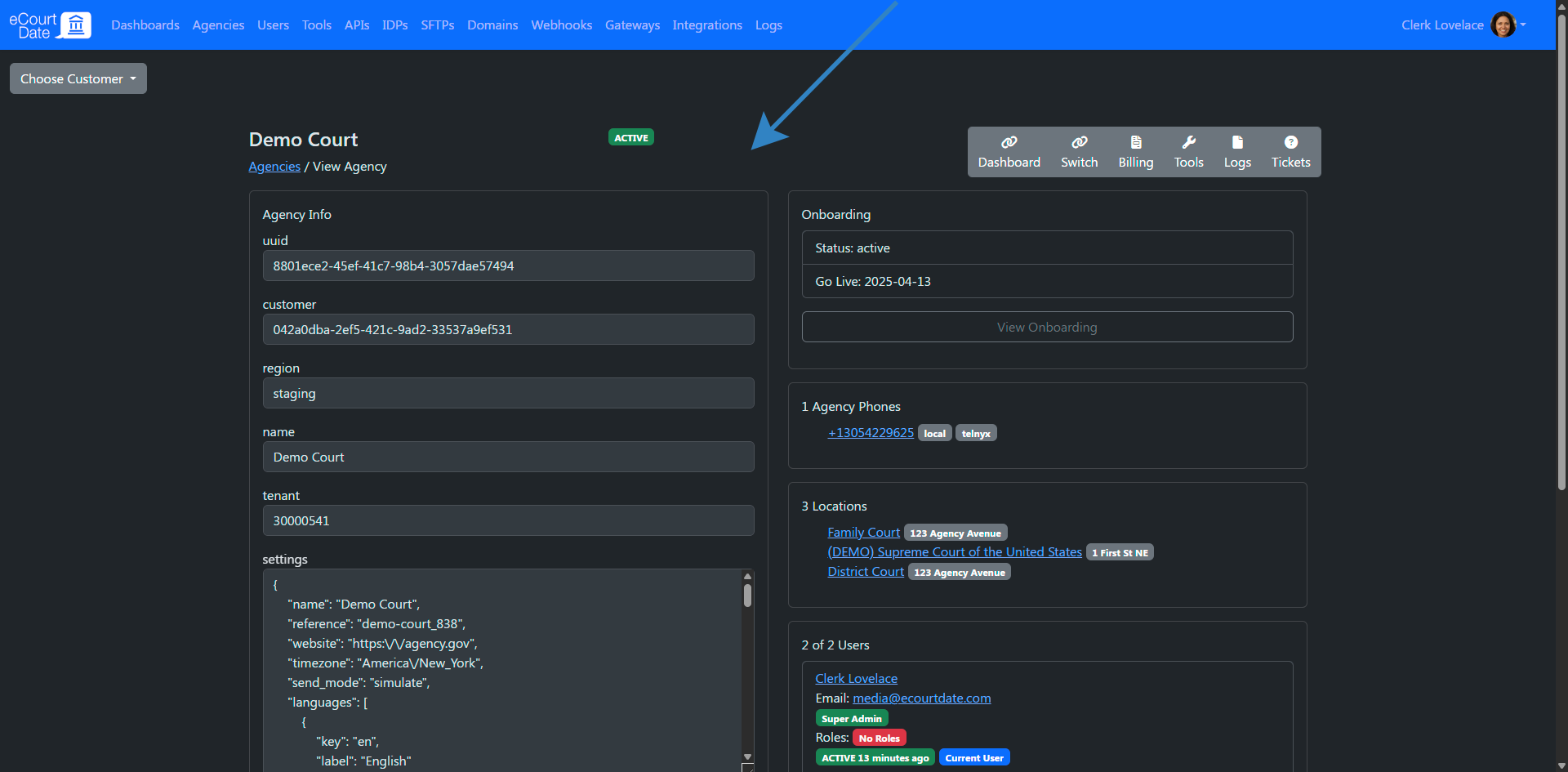Go to Agencies in top navigation
1568x772 pixels.
tap(218, 25)
